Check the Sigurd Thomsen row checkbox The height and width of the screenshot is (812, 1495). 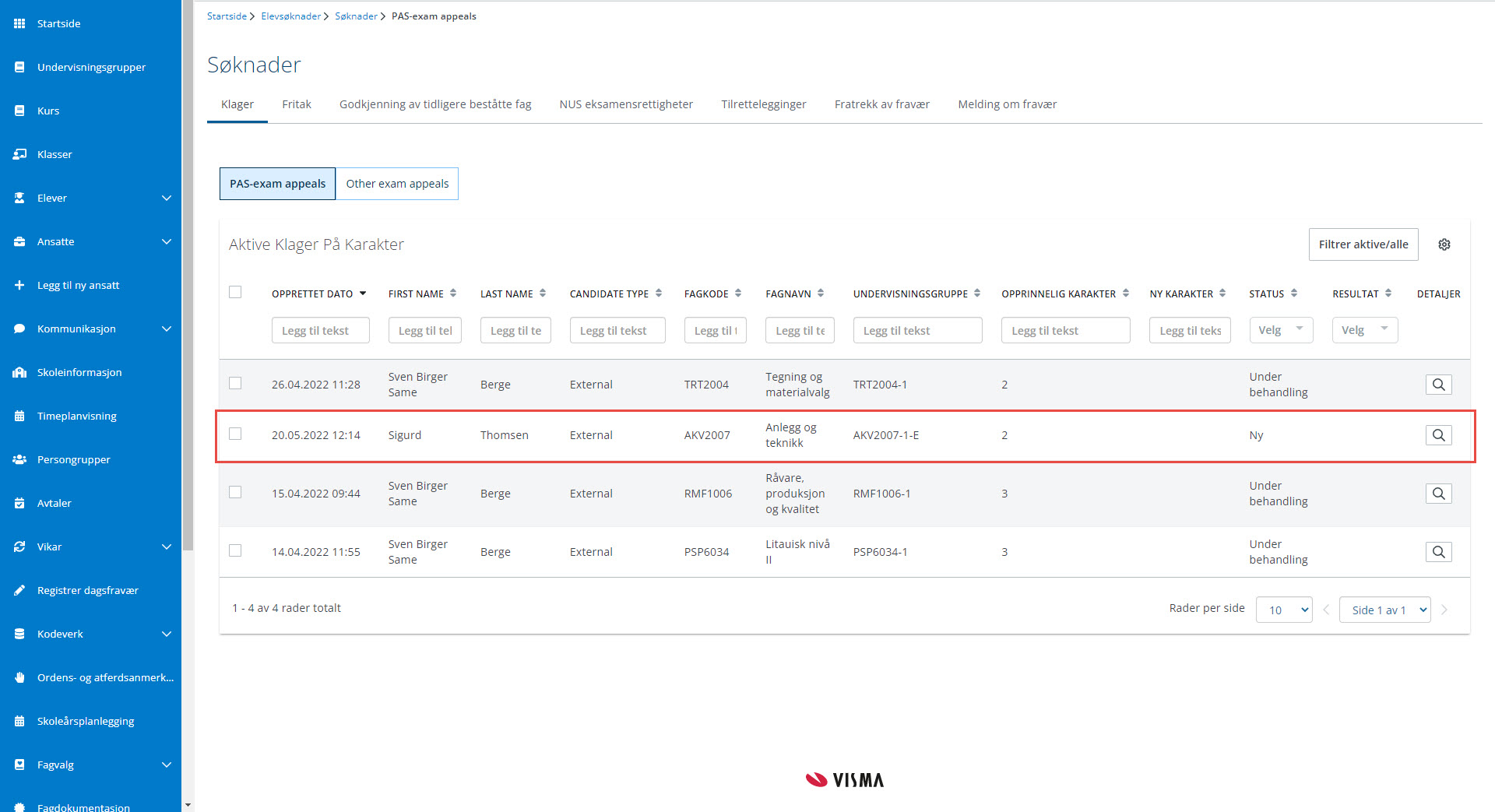[235, 434]
